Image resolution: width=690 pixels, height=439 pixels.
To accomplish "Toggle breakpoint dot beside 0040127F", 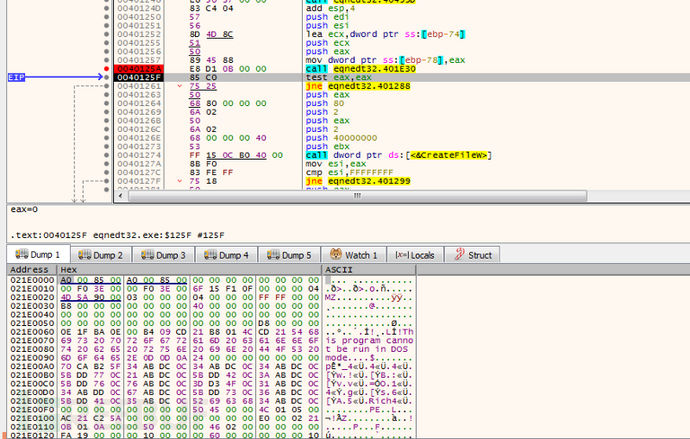I will point(106,181).
